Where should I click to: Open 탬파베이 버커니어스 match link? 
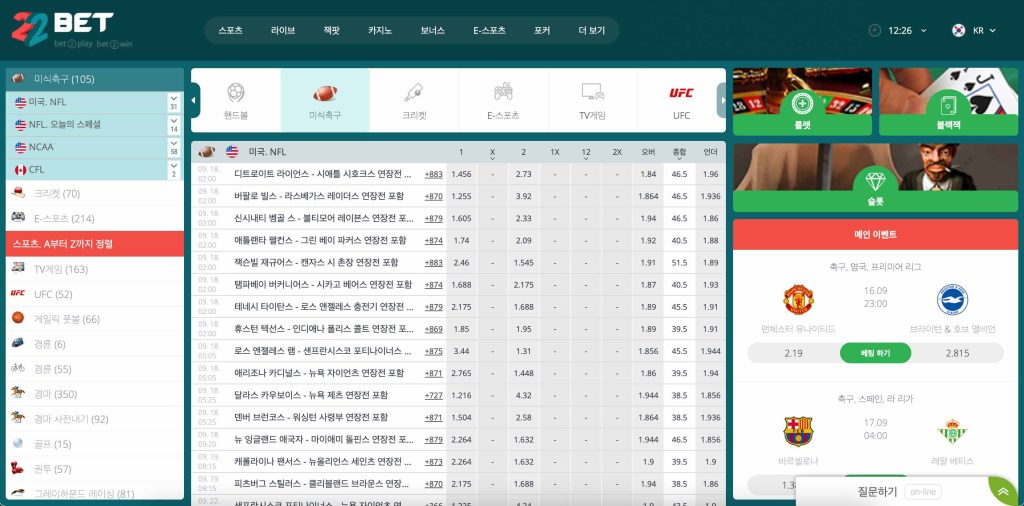pos(323,285)
